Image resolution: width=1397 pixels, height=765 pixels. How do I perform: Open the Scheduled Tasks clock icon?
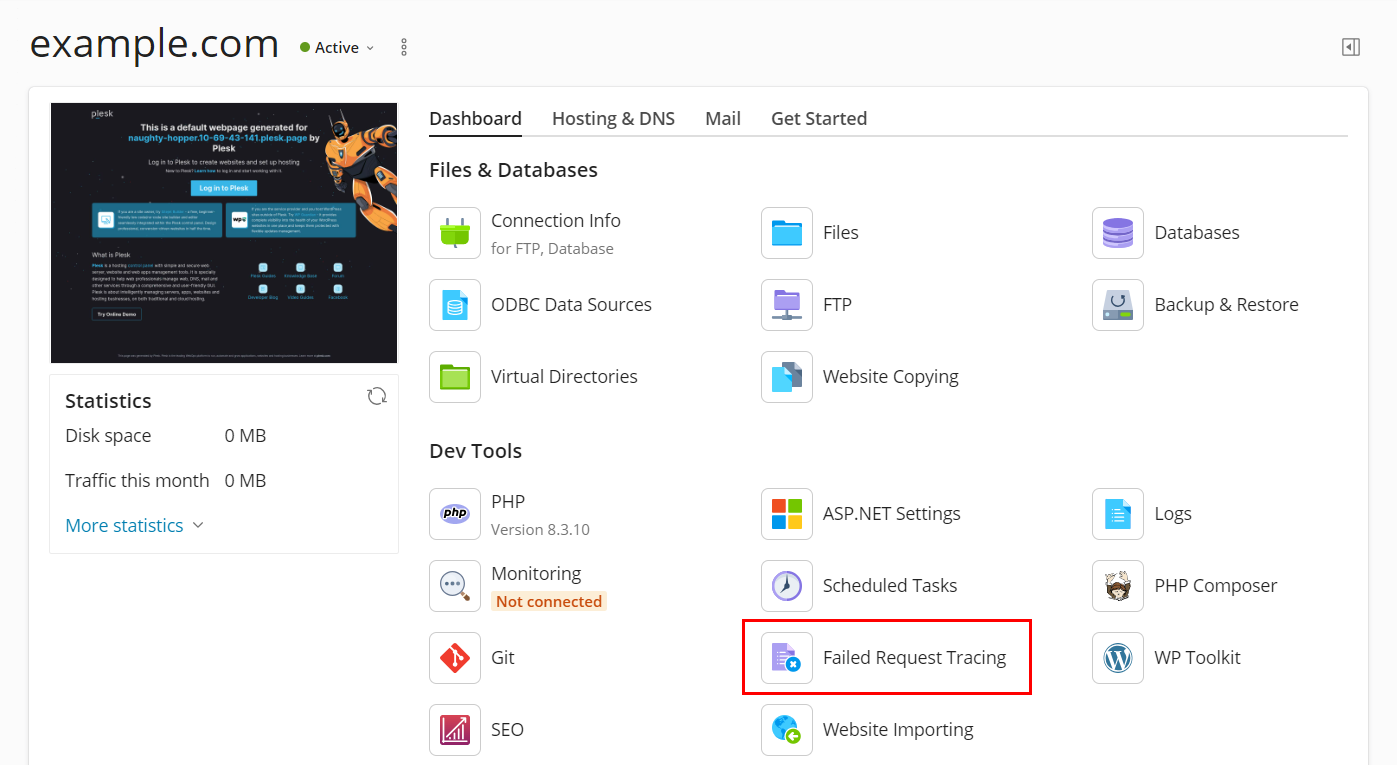click(x=787, y=586)
